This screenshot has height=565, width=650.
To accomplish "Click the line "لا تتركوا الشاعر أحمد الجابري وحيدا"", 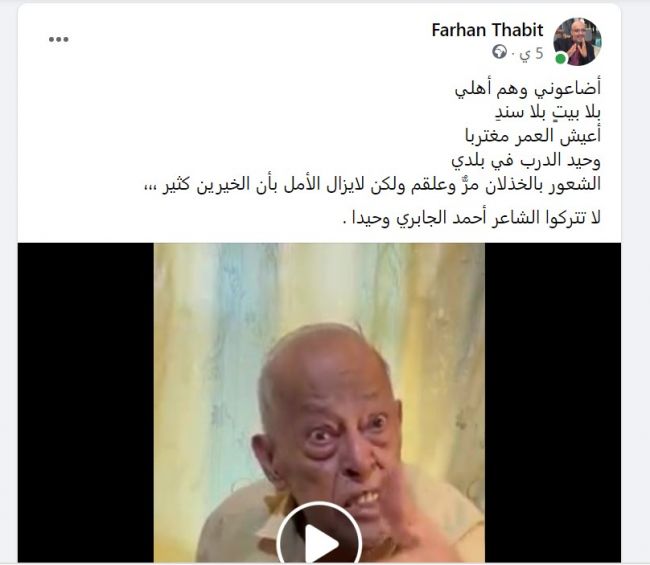I will (472, 218).
